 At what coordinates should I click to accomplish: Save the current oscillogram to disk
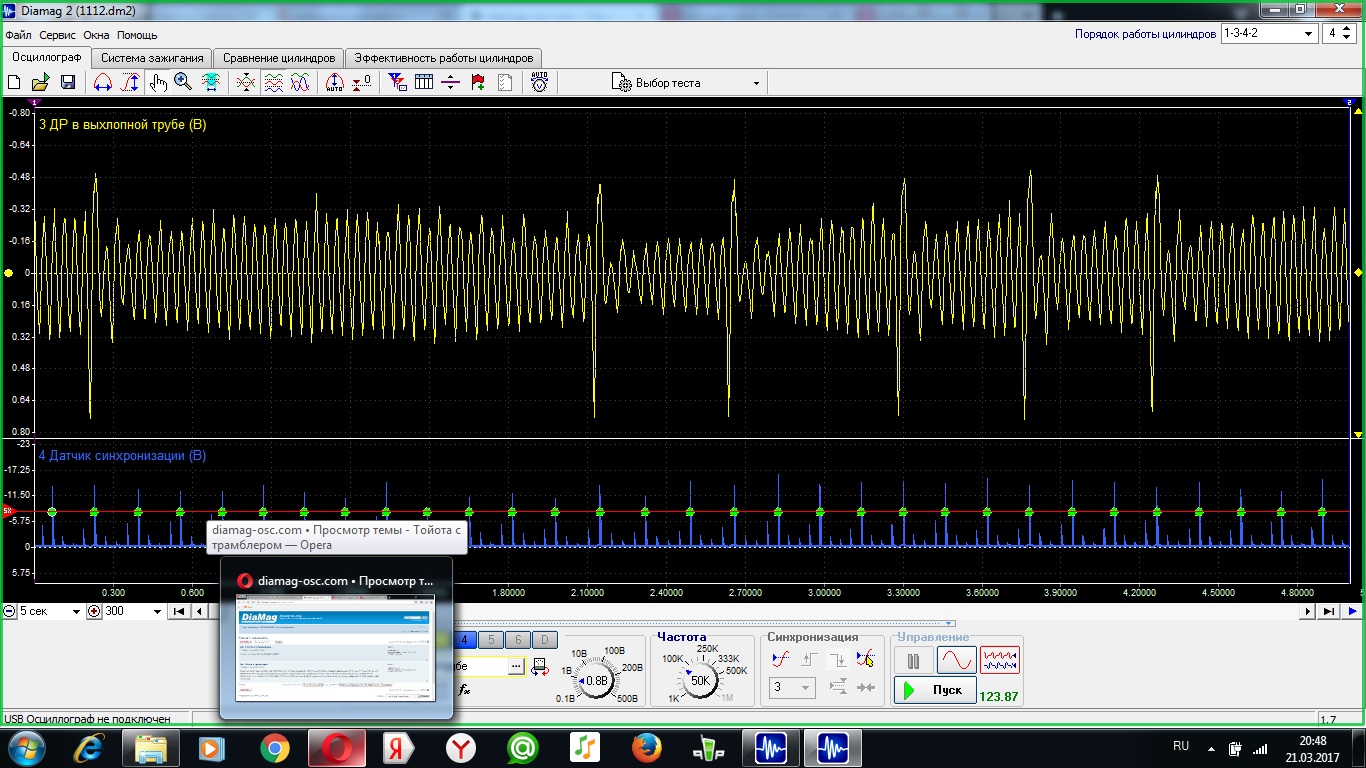(x=68, y=83)
